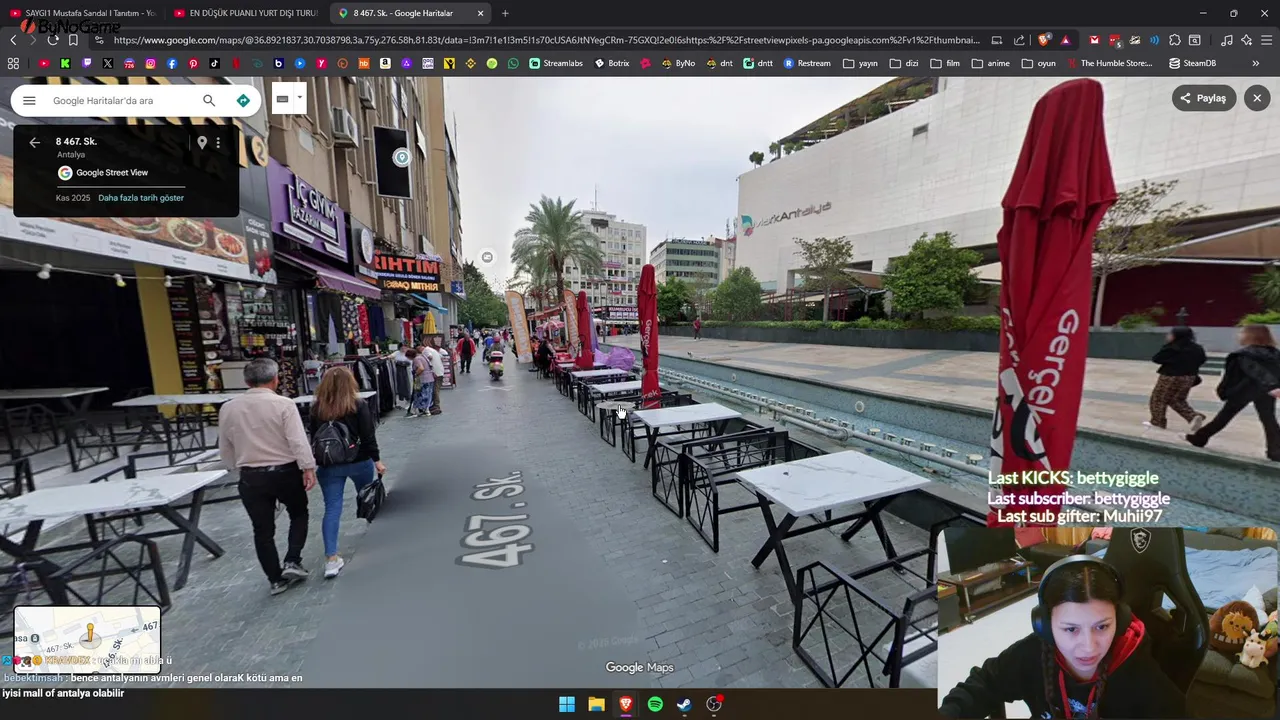
Task: Go back using the 8 467. Sk. panel arrow
Action: coord(34,143)
